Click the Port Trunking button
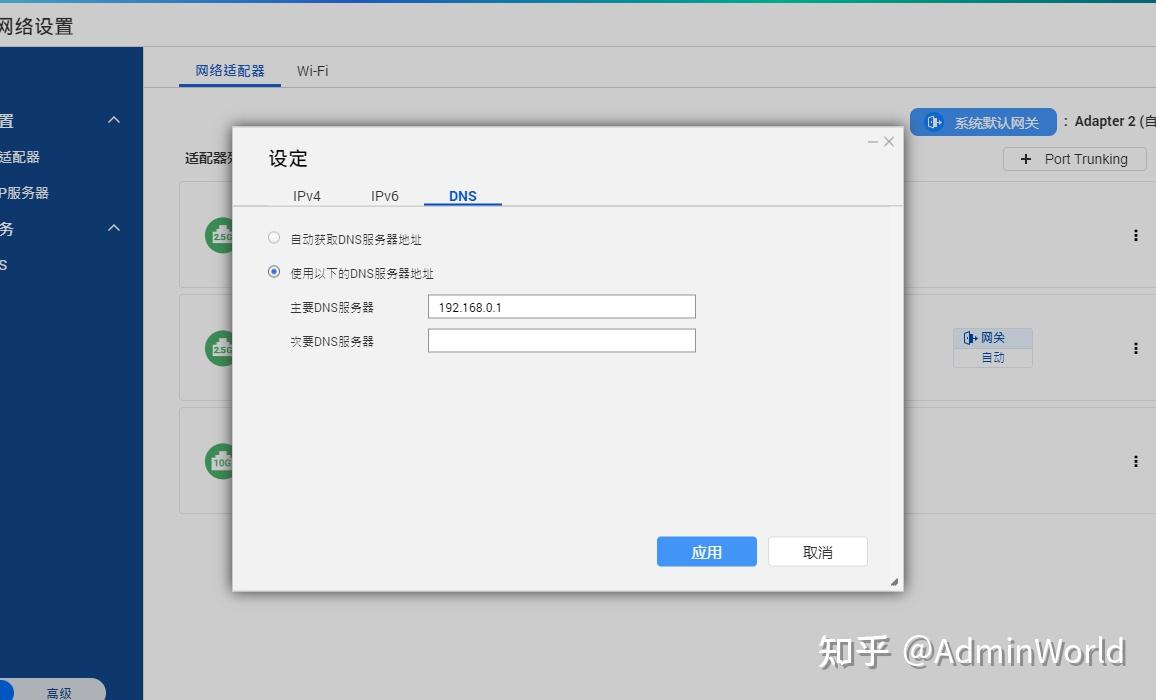Screen dimensions: 1156x700 point(1075,158)
